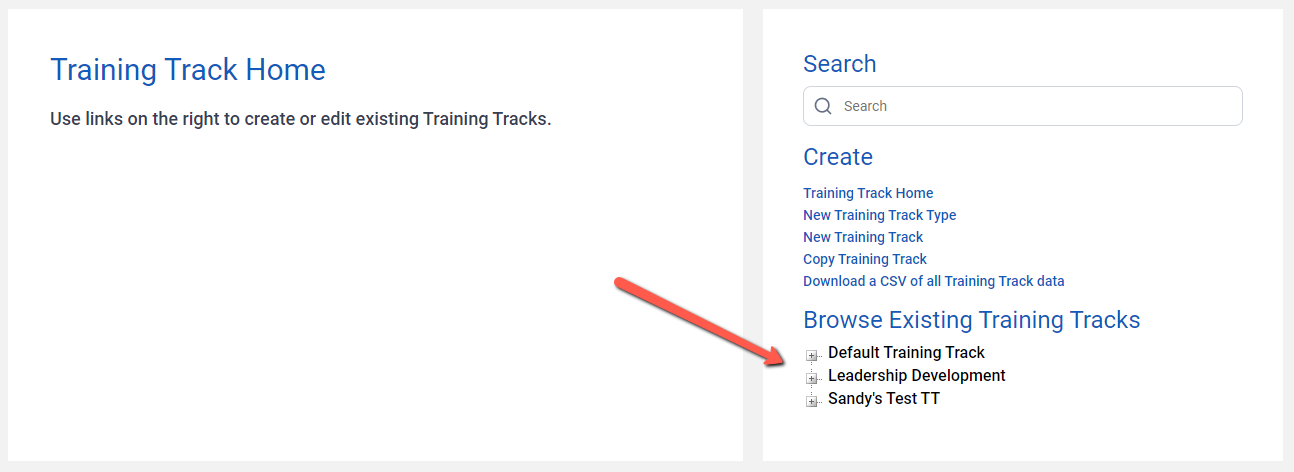Image resolution: width=1294 pixels, height=472 pixels.
Task: Click the magnifying glass search icon
Action: pos(823,106)
